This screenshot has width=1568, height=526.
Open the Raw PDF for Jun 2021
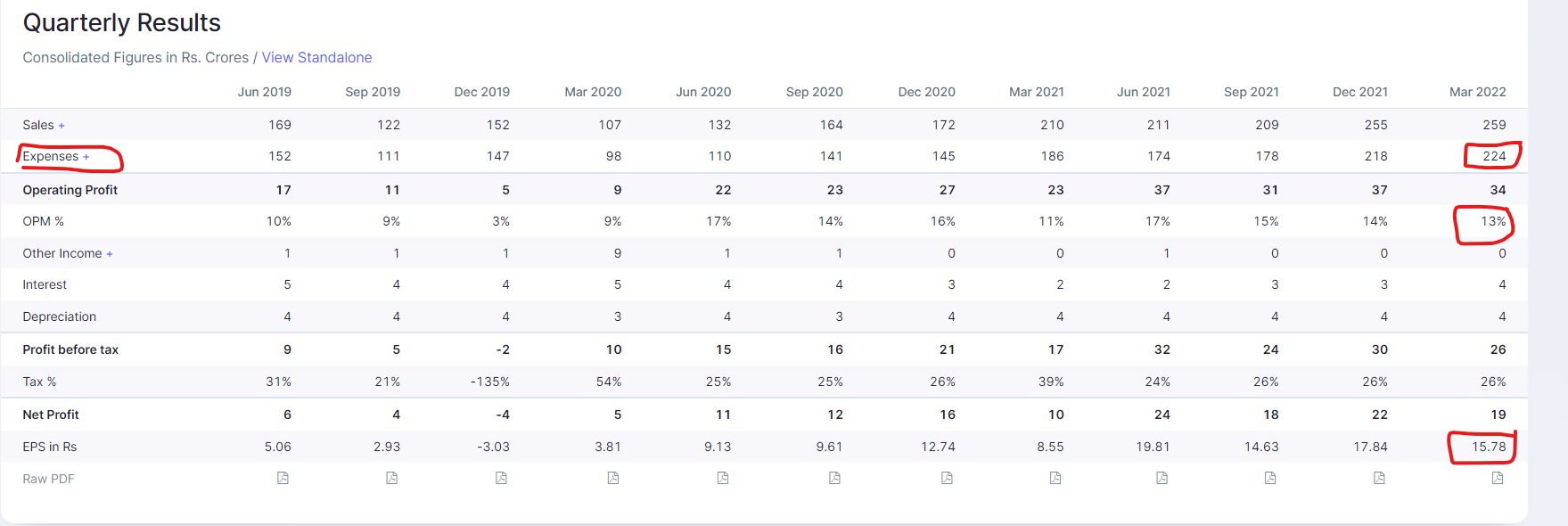click(1162, 479)
